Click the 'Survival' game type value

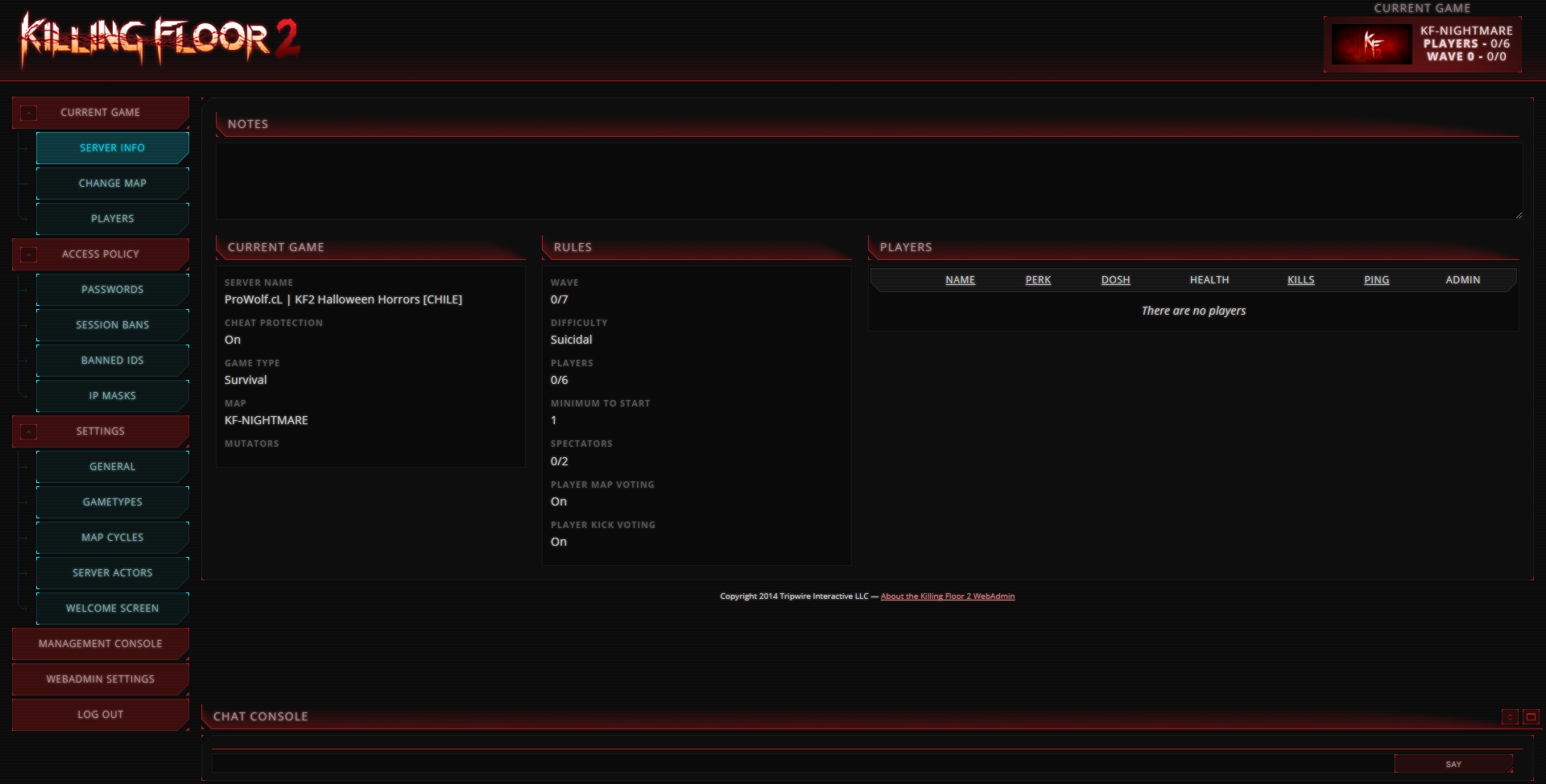coord(246,380)
